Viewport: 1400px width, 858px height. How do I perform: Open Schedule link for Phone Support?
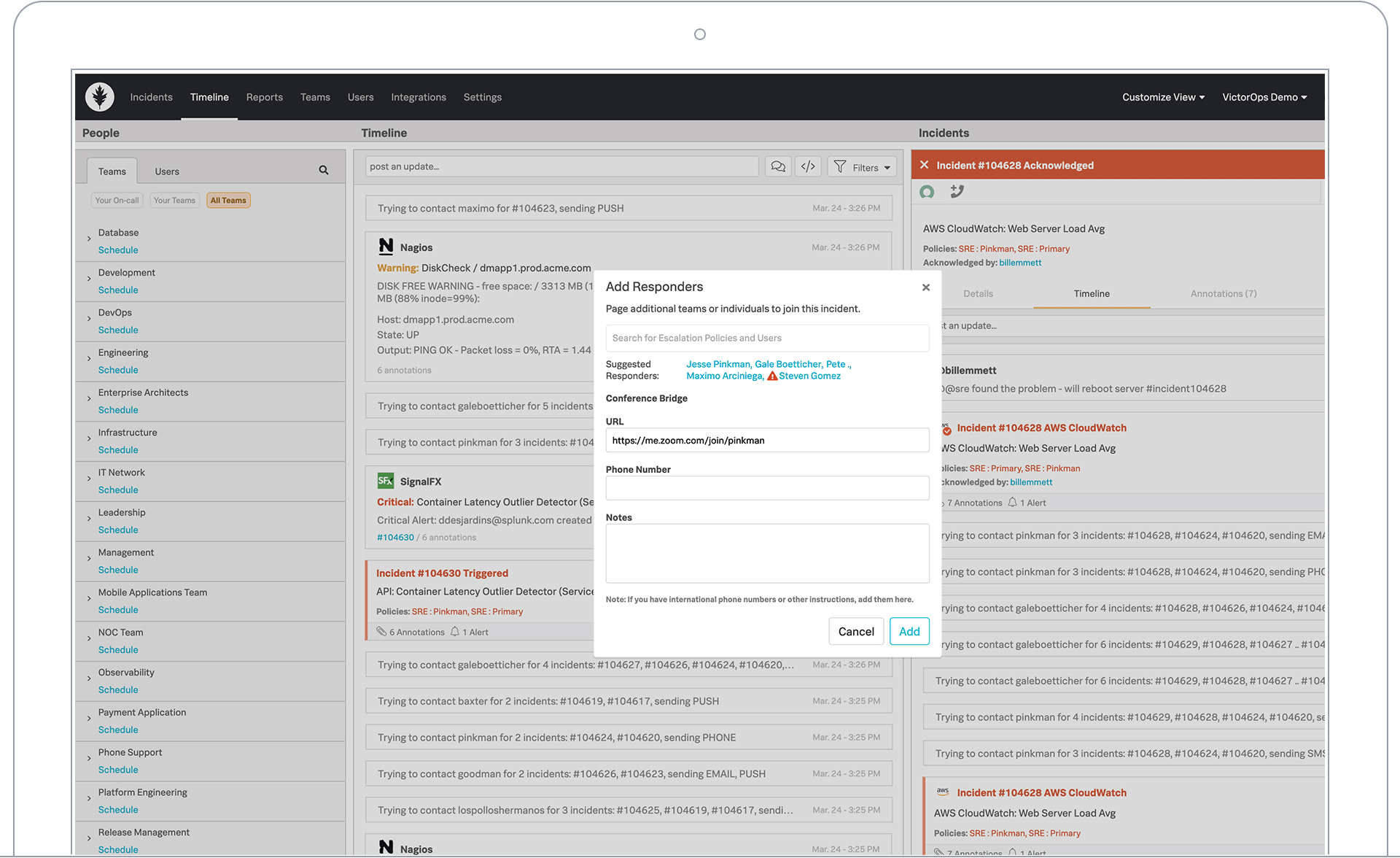(118, 770)
